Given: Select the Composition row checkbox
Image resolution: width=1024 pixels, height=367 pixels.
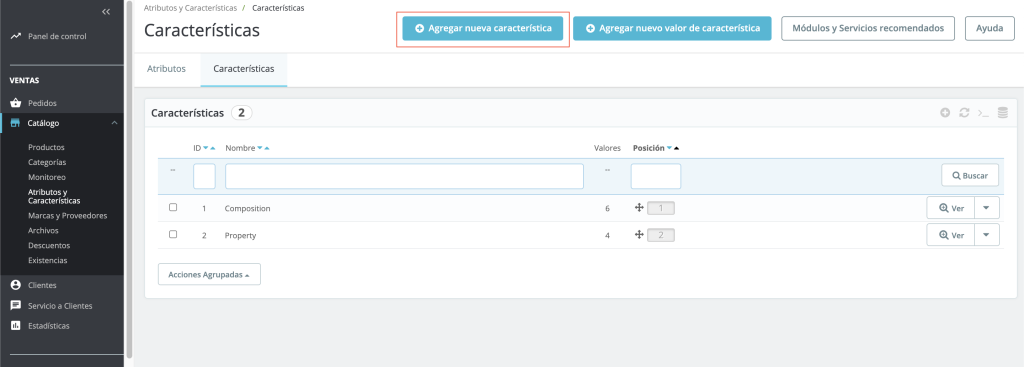Looking at the screenshot, I should 173,207.
